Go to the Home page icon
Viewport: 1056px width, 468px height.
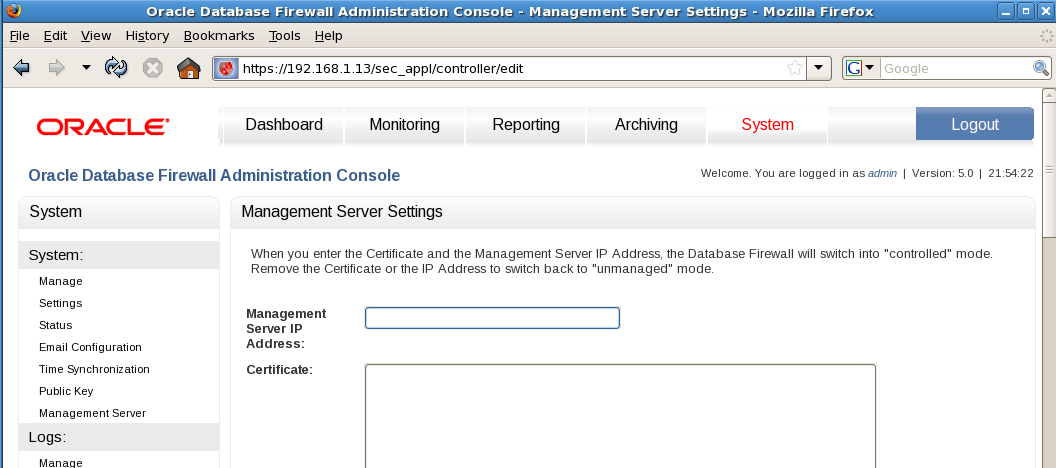[x=188, y=68]
